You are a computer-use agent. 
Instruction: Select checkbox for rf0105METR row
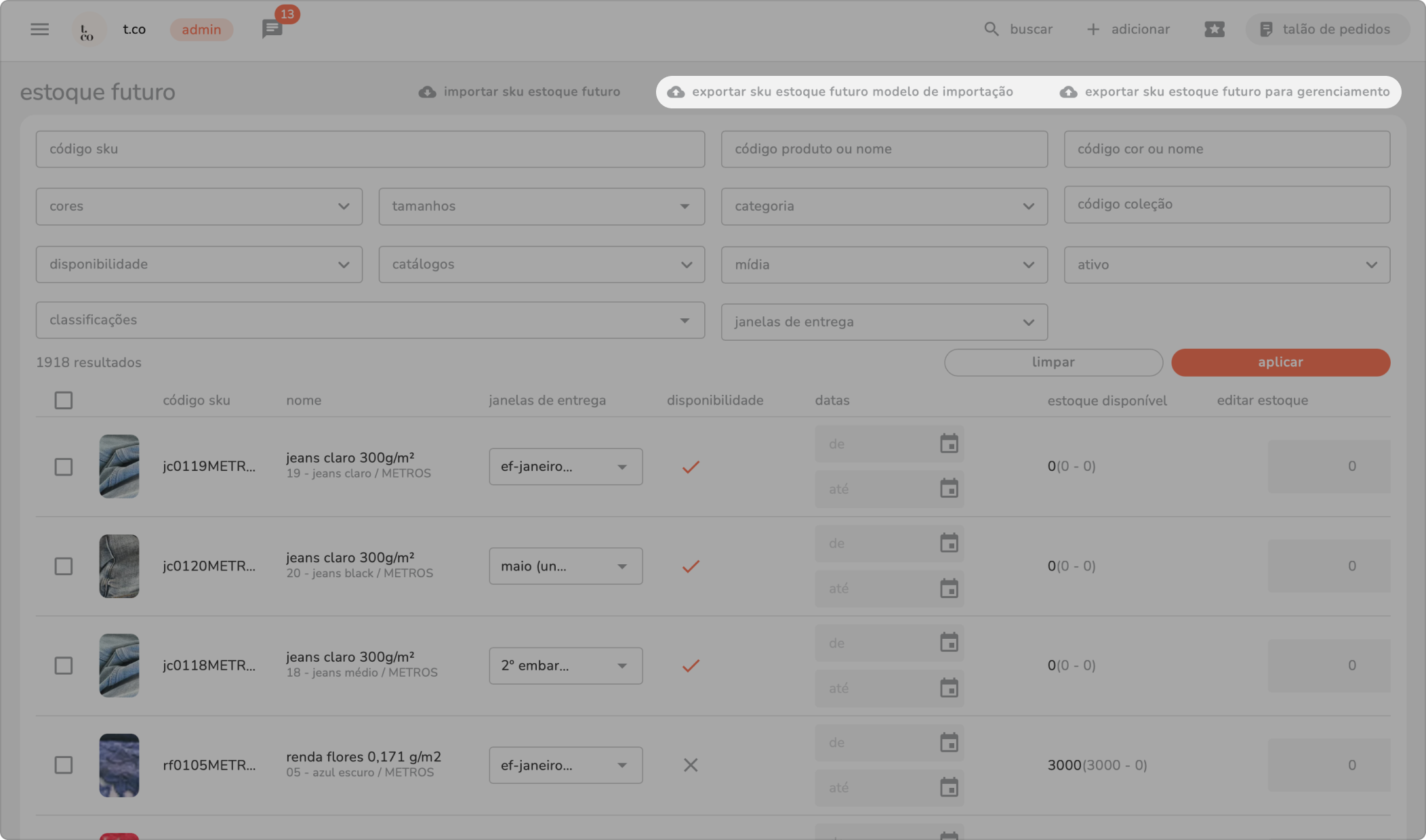pos(63,765)
